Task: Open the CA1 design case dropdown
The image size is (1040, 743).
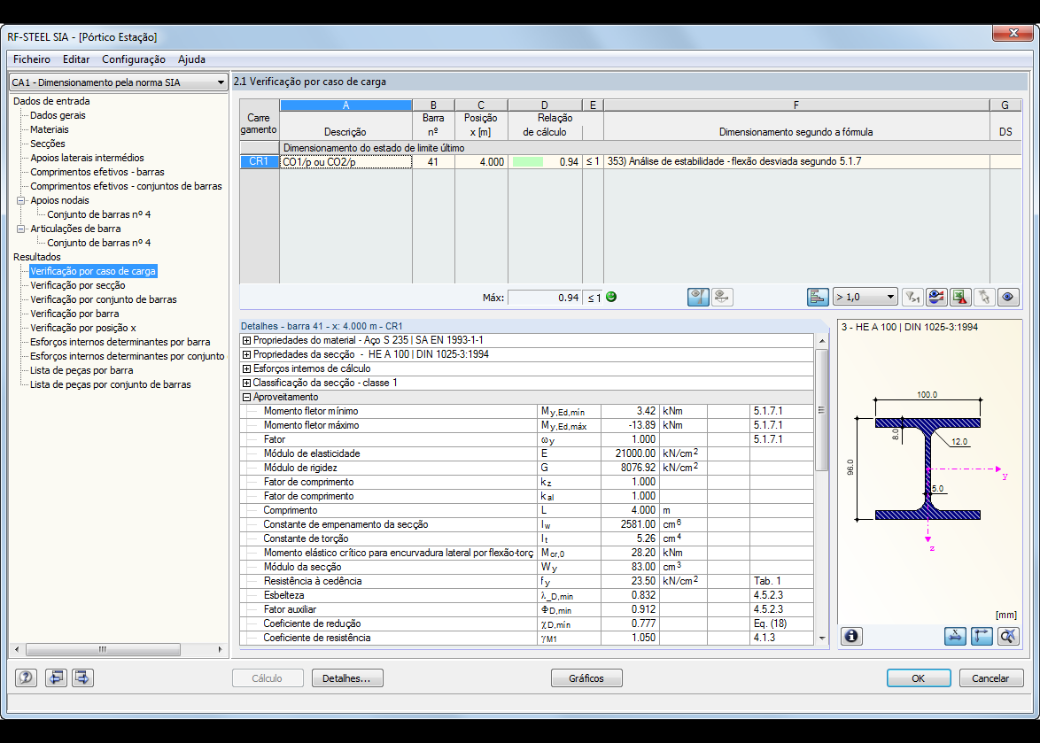Action: point(118,82)
